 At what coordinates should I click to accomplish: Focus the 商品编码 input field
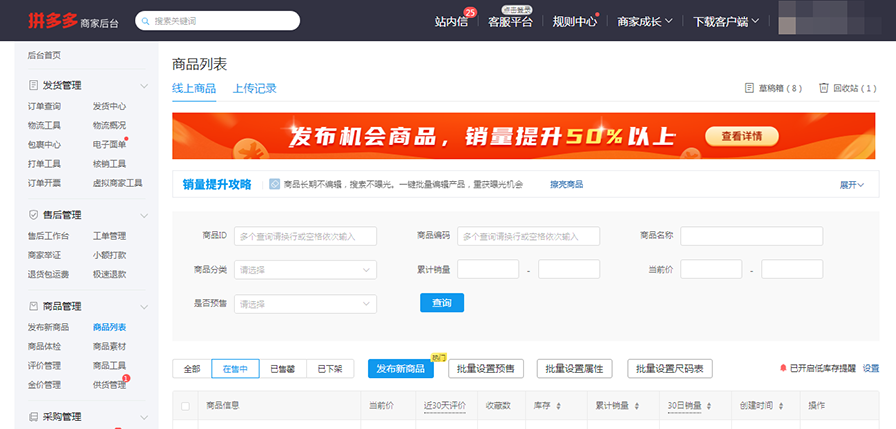(x=528, y=236)
